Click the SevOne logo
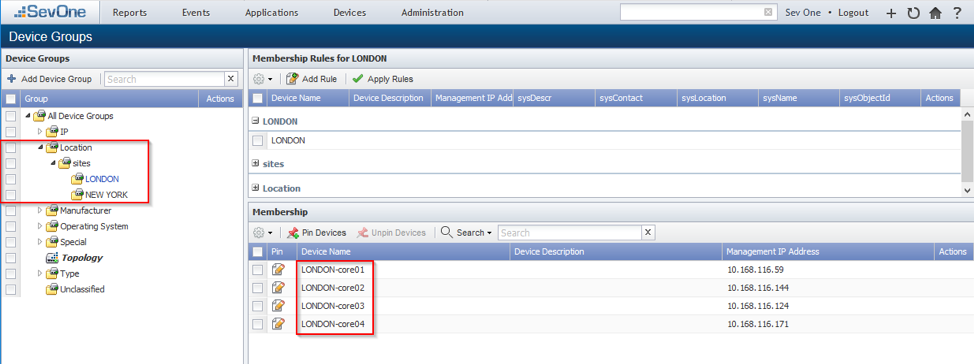Viewport: 974px width, 364px height. pos(50,12)
